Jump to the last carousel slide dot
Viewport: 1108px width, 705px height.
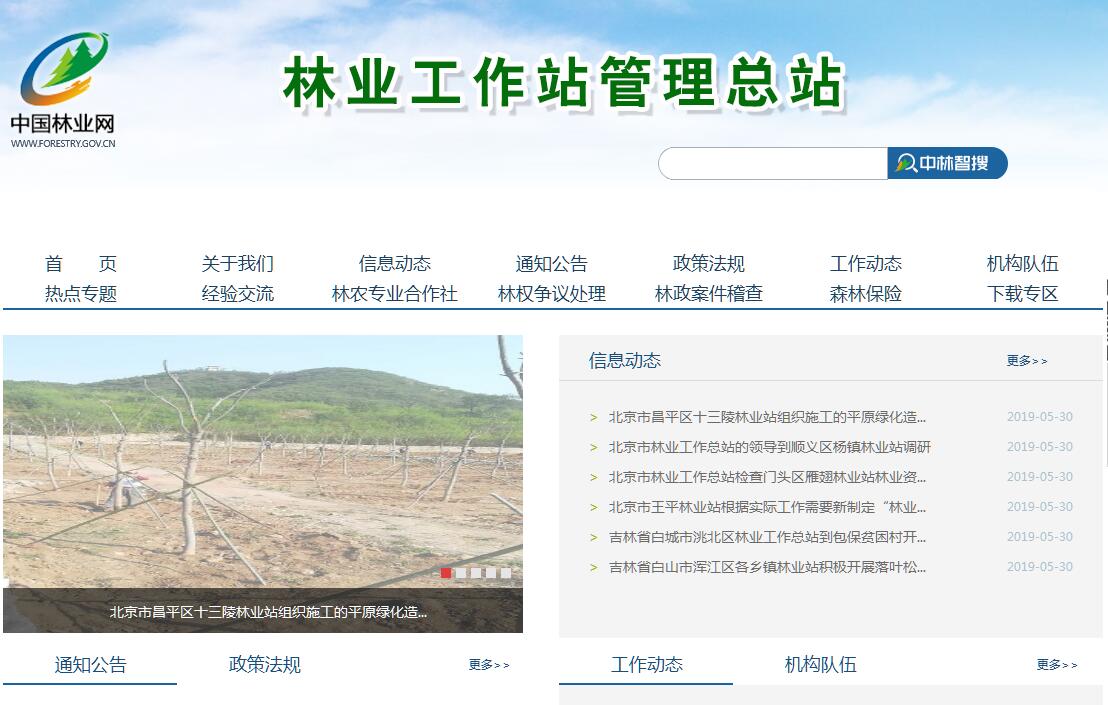pos(506,573)
